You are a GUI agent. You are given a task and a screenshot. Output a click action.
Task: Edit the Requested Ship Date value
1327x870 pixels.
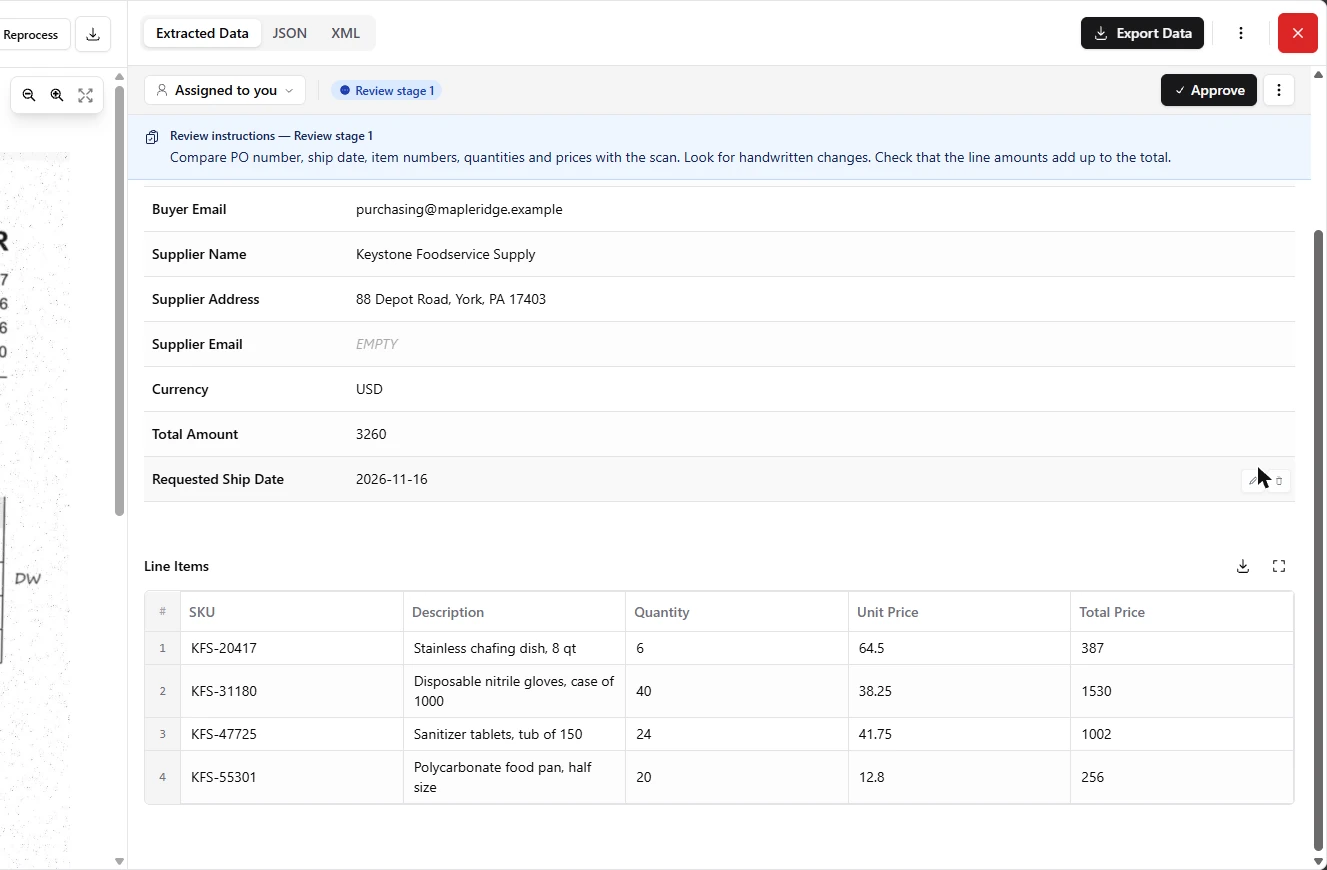point(1252,481)
